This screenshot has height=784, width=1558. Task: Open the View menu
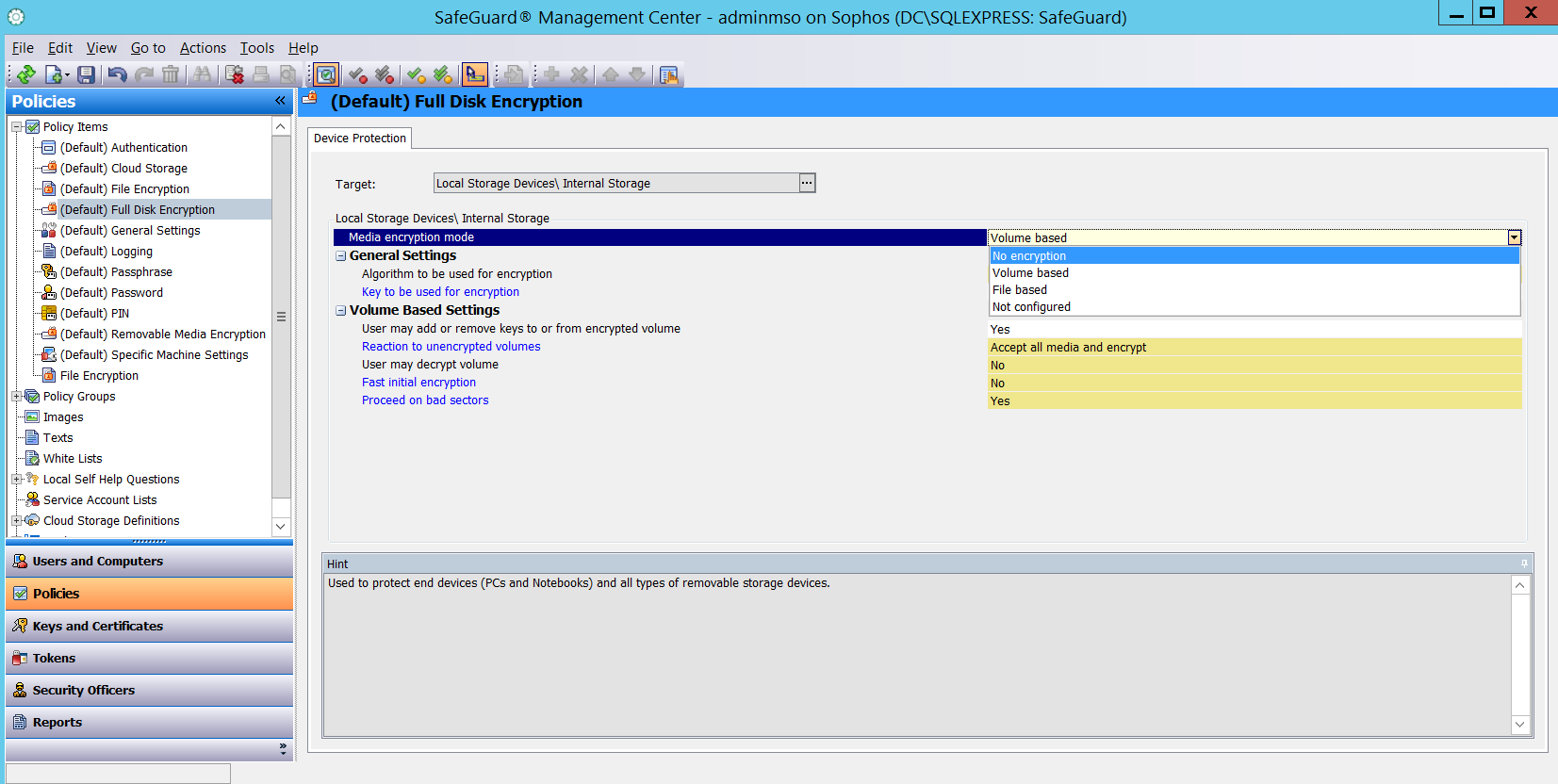102,48
